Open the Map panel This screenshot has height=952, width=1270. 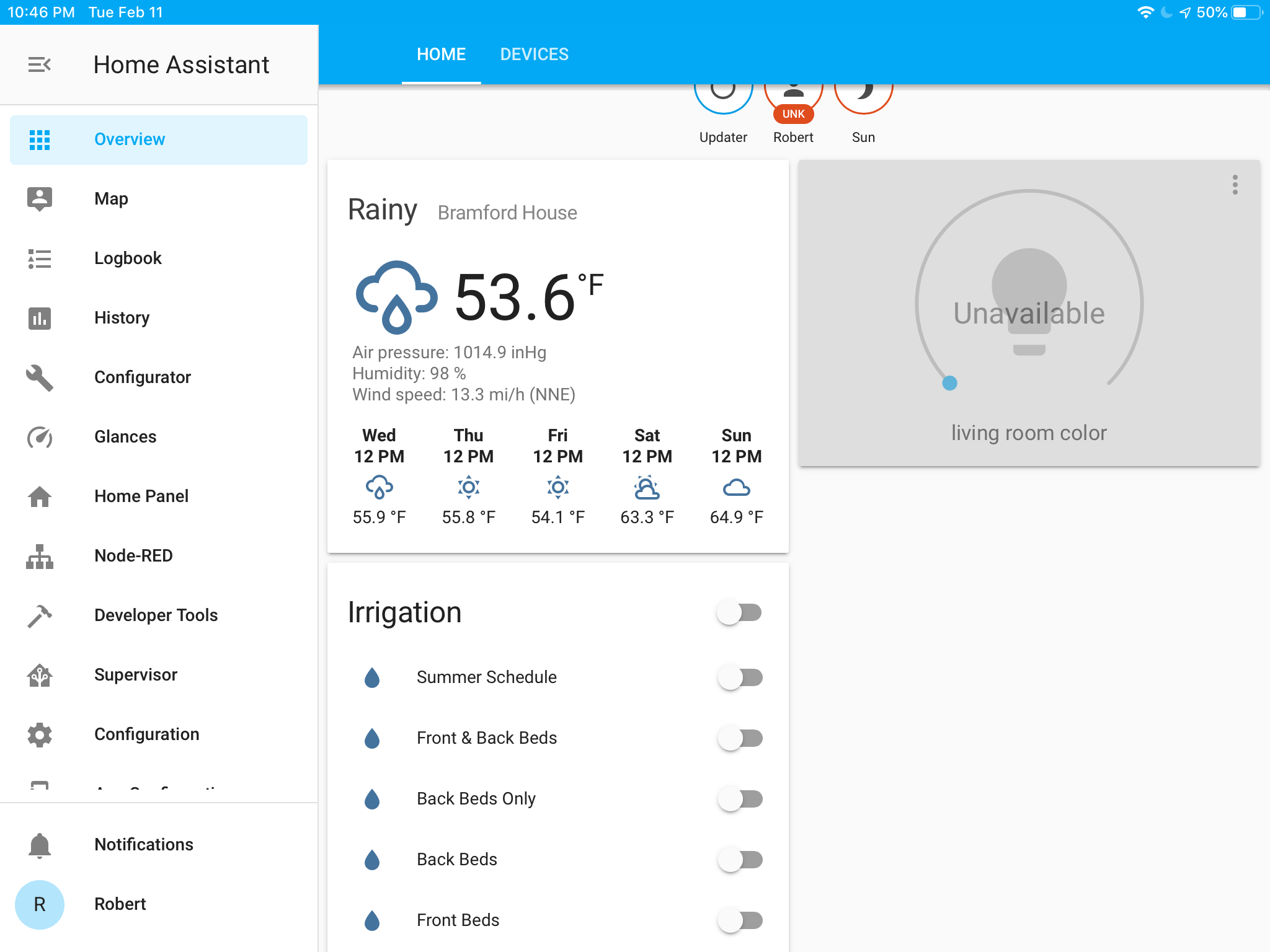111,198
